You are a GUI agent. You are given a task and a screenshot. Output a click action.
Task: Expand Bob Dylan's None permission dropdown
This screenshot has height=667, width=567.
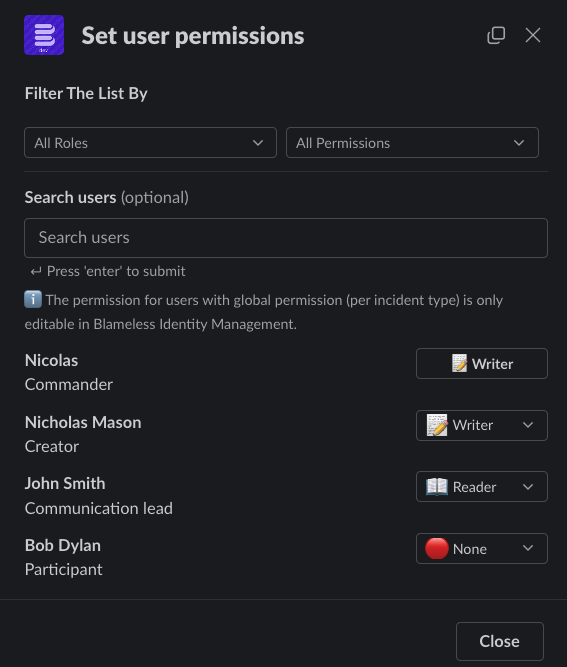482,548
